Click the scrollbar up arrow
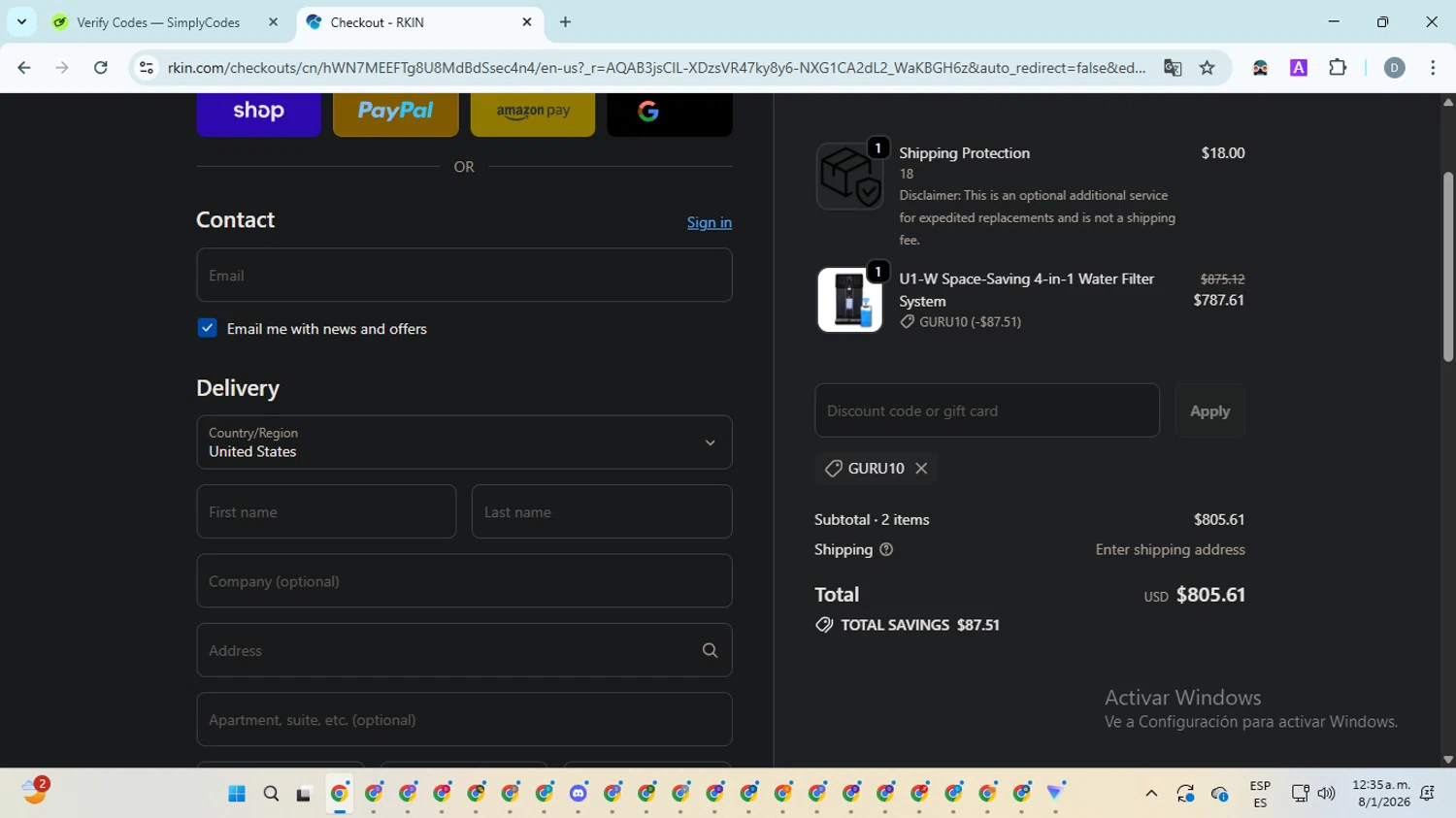The width and height of the screenshot is (1456, 818). [x=1447, y=102]
